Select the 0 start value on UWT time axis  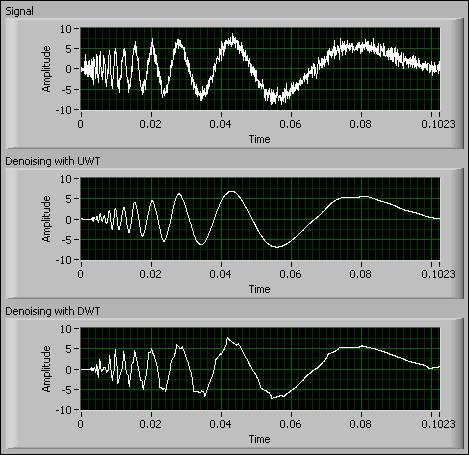[81, 274]
